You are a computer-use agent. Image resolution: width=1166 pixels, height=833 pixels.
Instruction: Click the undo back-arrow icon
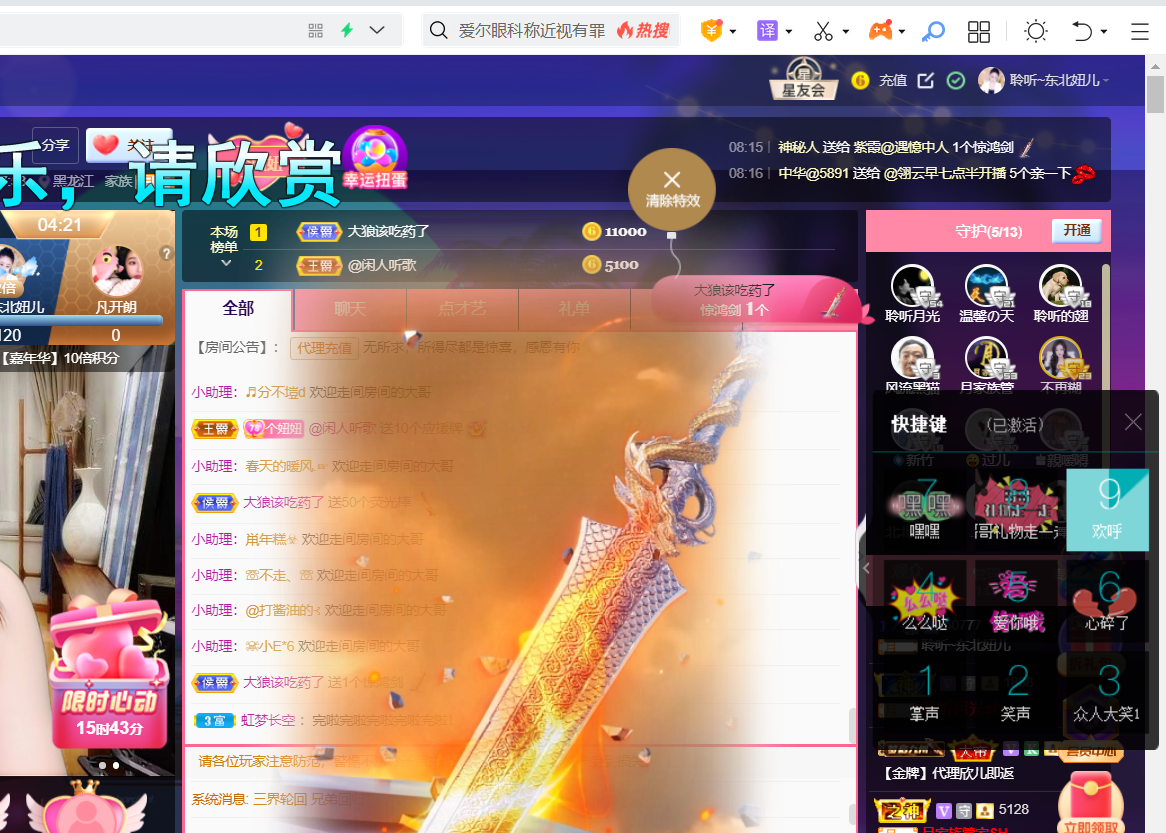(1082, 30)
